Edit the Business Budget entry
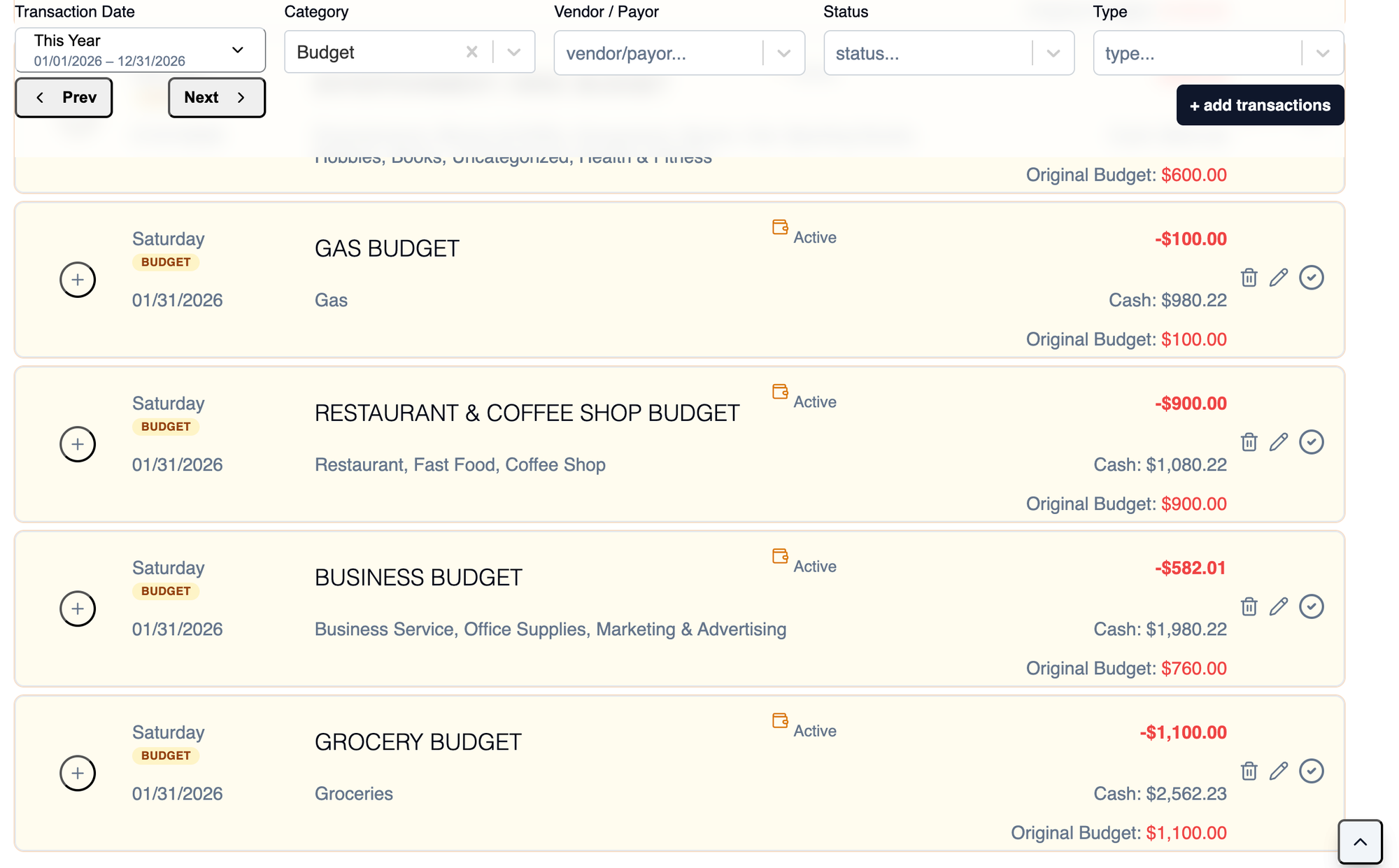This screenshot has height=868, width=1399. click(x=1279, y=606)
